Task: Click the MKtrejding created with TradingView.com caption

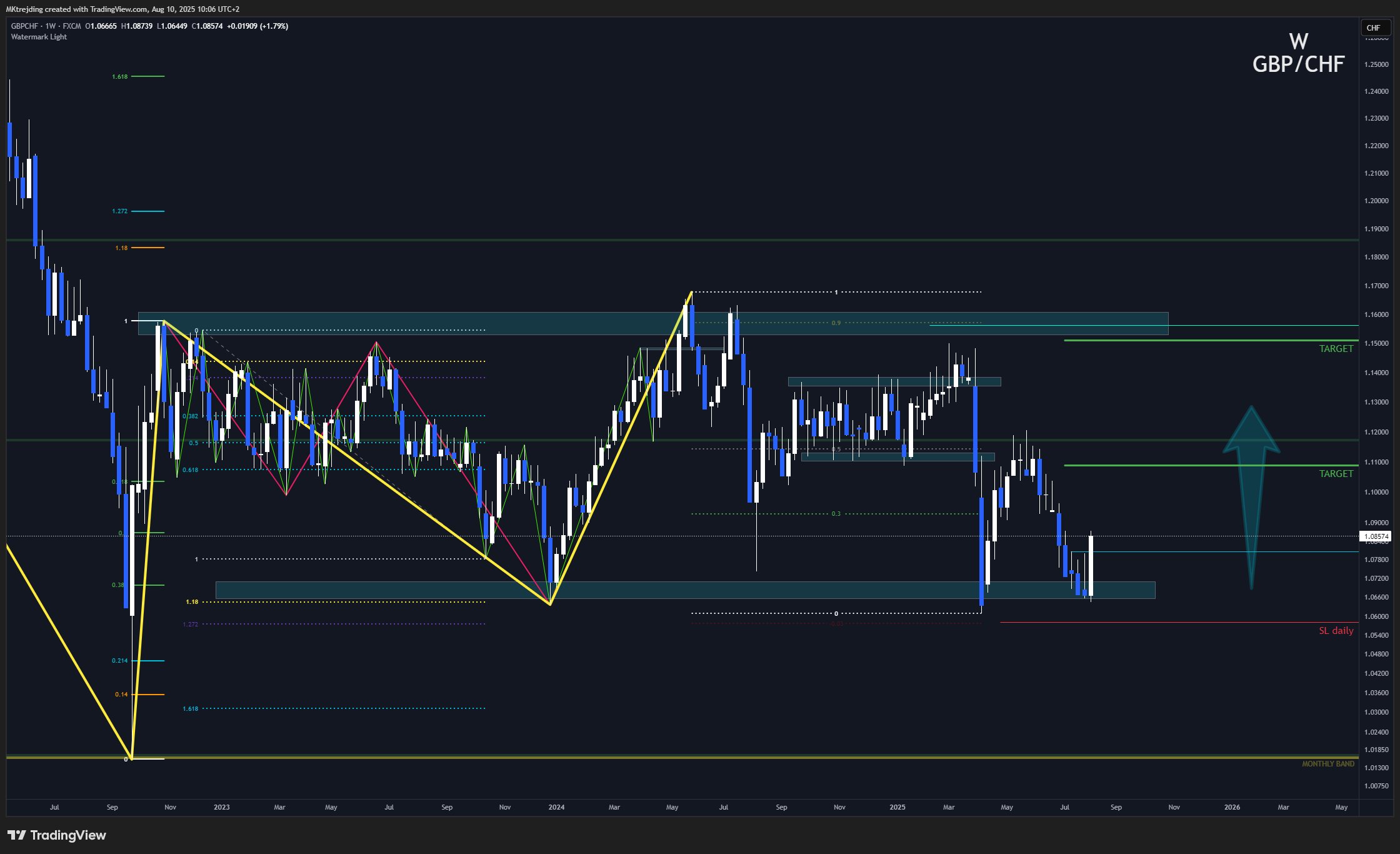Action: [x=77, y=9]
